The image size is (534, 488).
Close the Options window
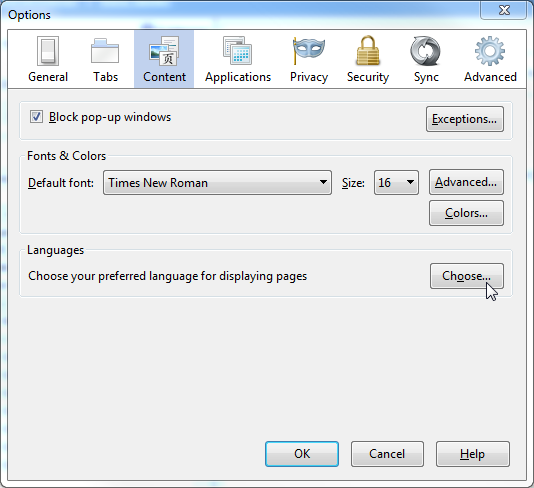[503, 10]
